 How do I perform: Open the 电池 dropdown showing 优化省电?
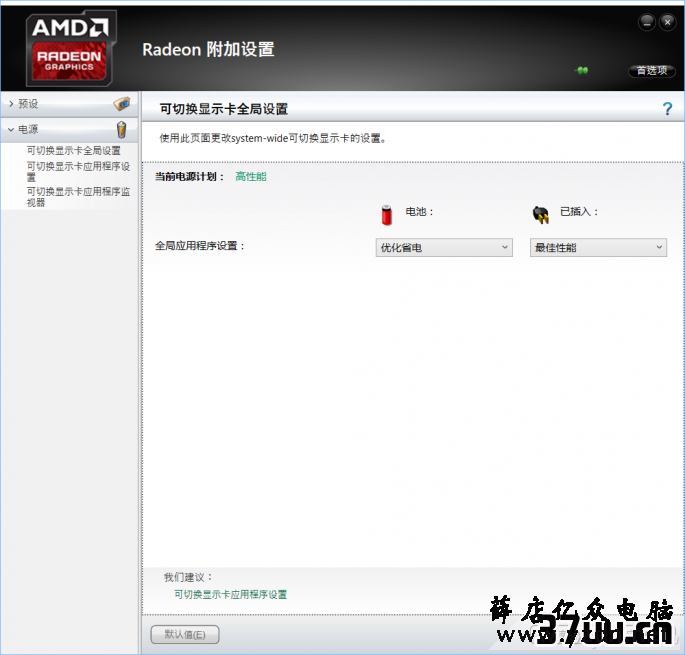pos(444,248)
